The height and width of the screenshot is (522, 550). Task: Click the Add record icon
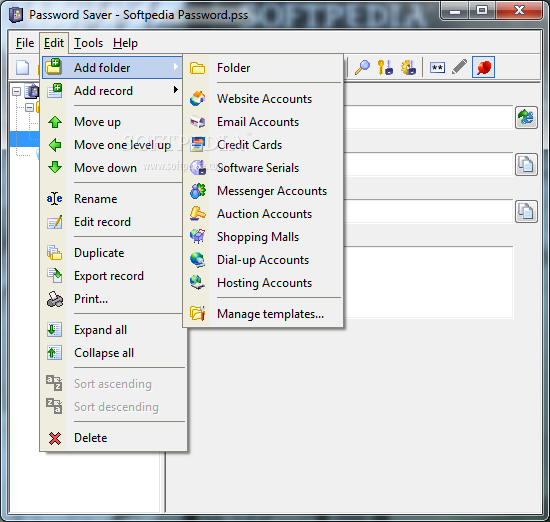tap(55, 91)
